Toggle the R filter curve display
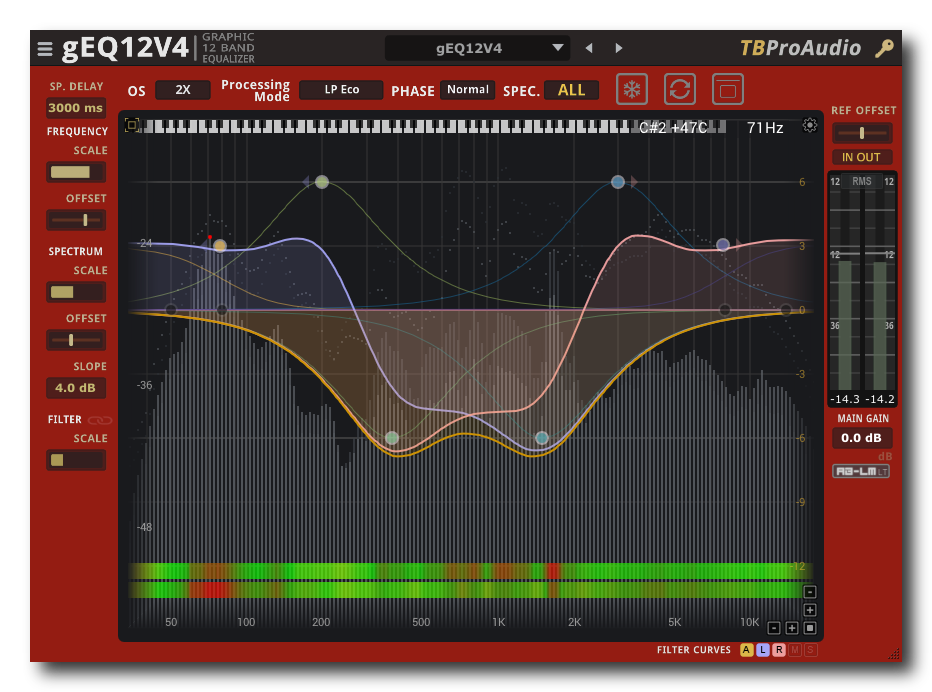The height and width of the screenshot is (692, 932). (x=778, y=650)
